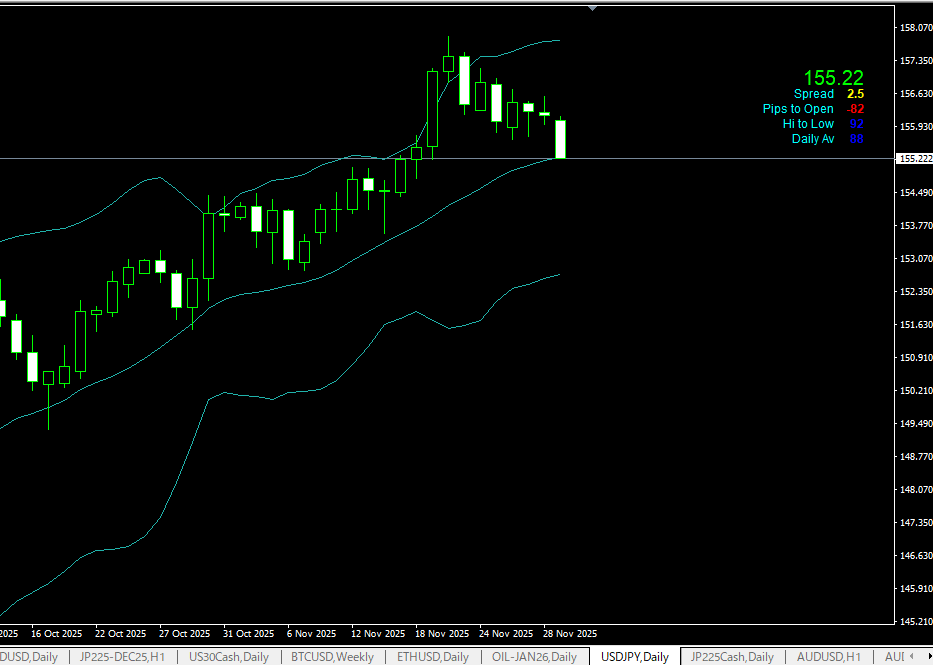Click the Daily Av label
The image size is (933, 665).
click(x=812, y=139)
